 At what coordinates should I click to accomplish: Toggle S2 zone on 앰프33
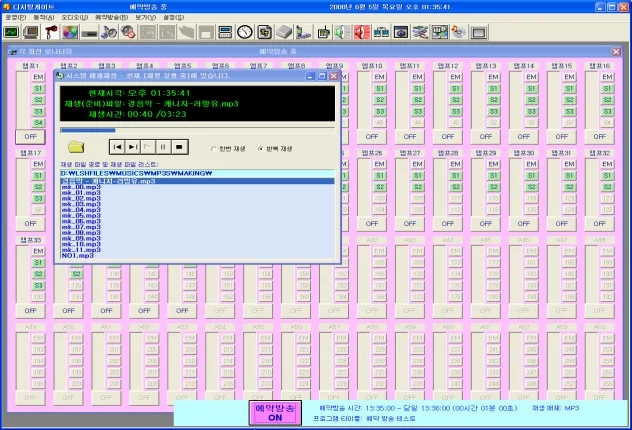[x=38, y=274]
